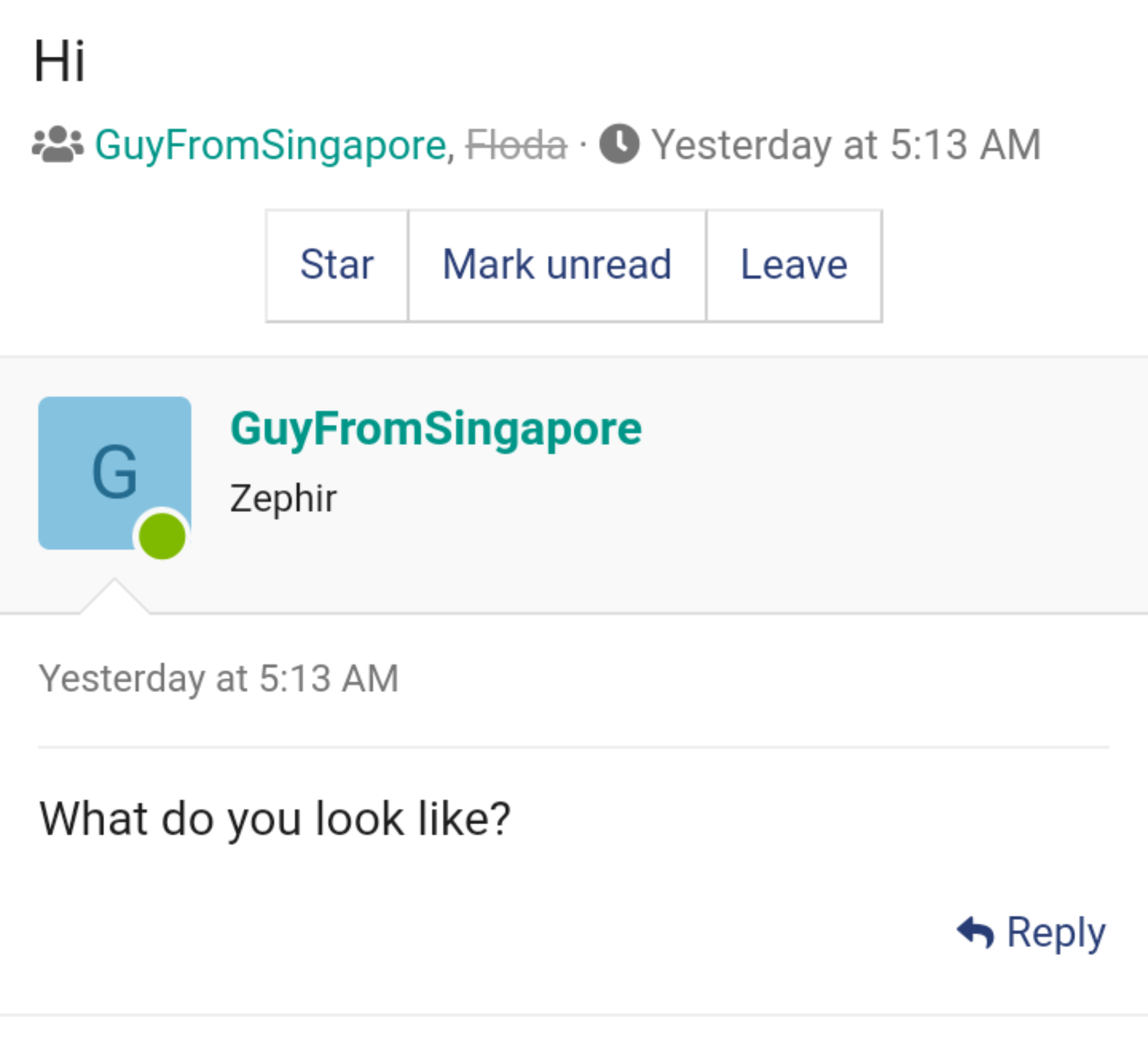The width and height of the screenshot is (1148, 1063).
Task: Click the struck-through Floda participant
Action: pos(516,145)
